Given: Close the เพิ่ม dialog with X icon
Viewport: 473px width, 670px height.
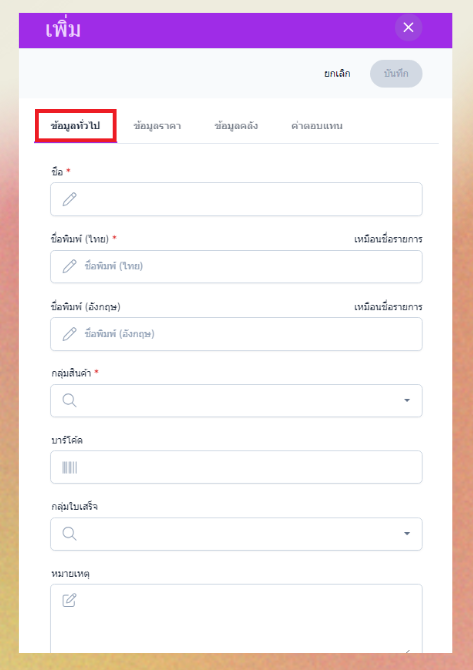Looking at the screenshot, I should [408, 27].
